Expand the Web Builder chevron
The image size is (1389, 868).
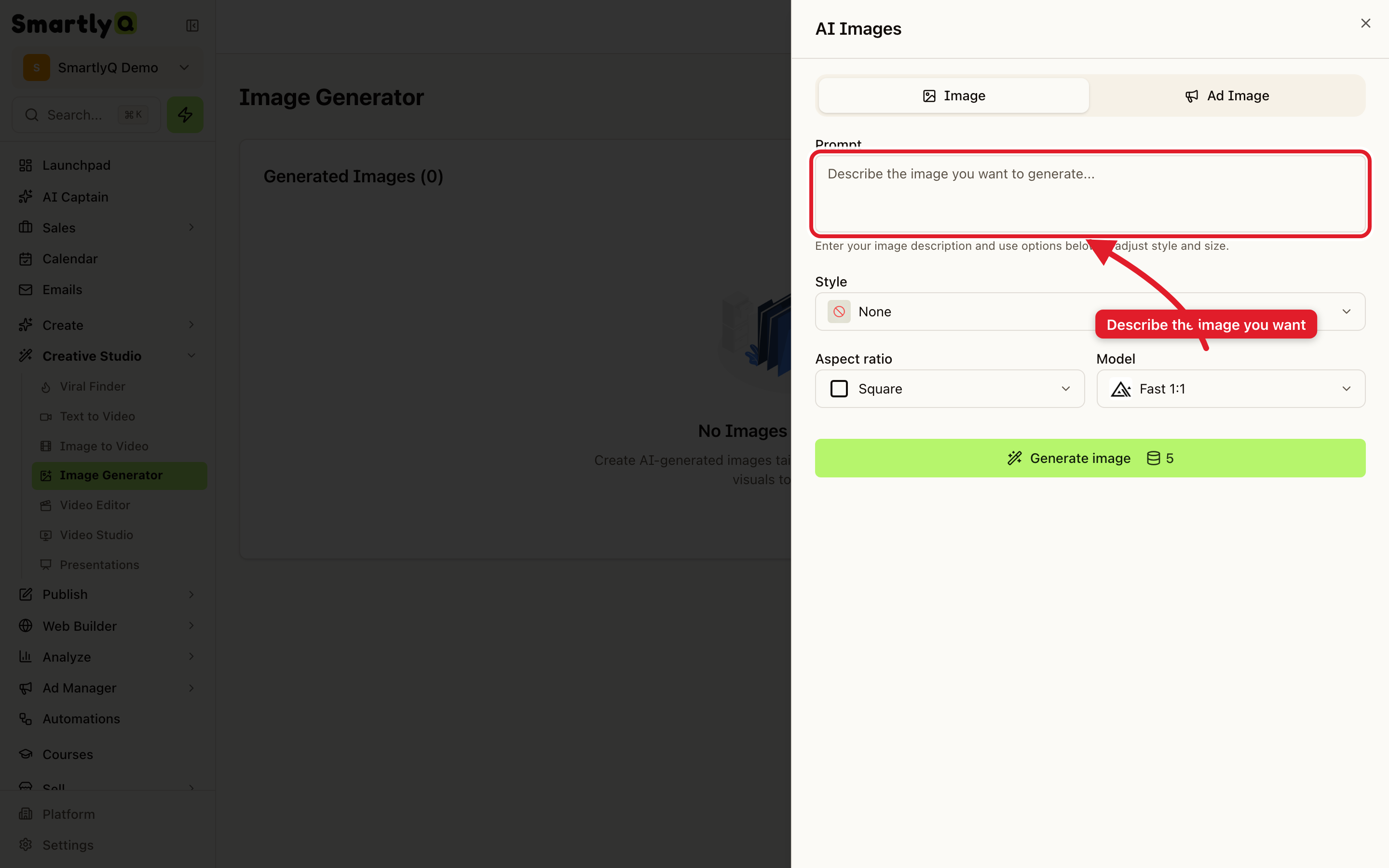coord(191,626)
